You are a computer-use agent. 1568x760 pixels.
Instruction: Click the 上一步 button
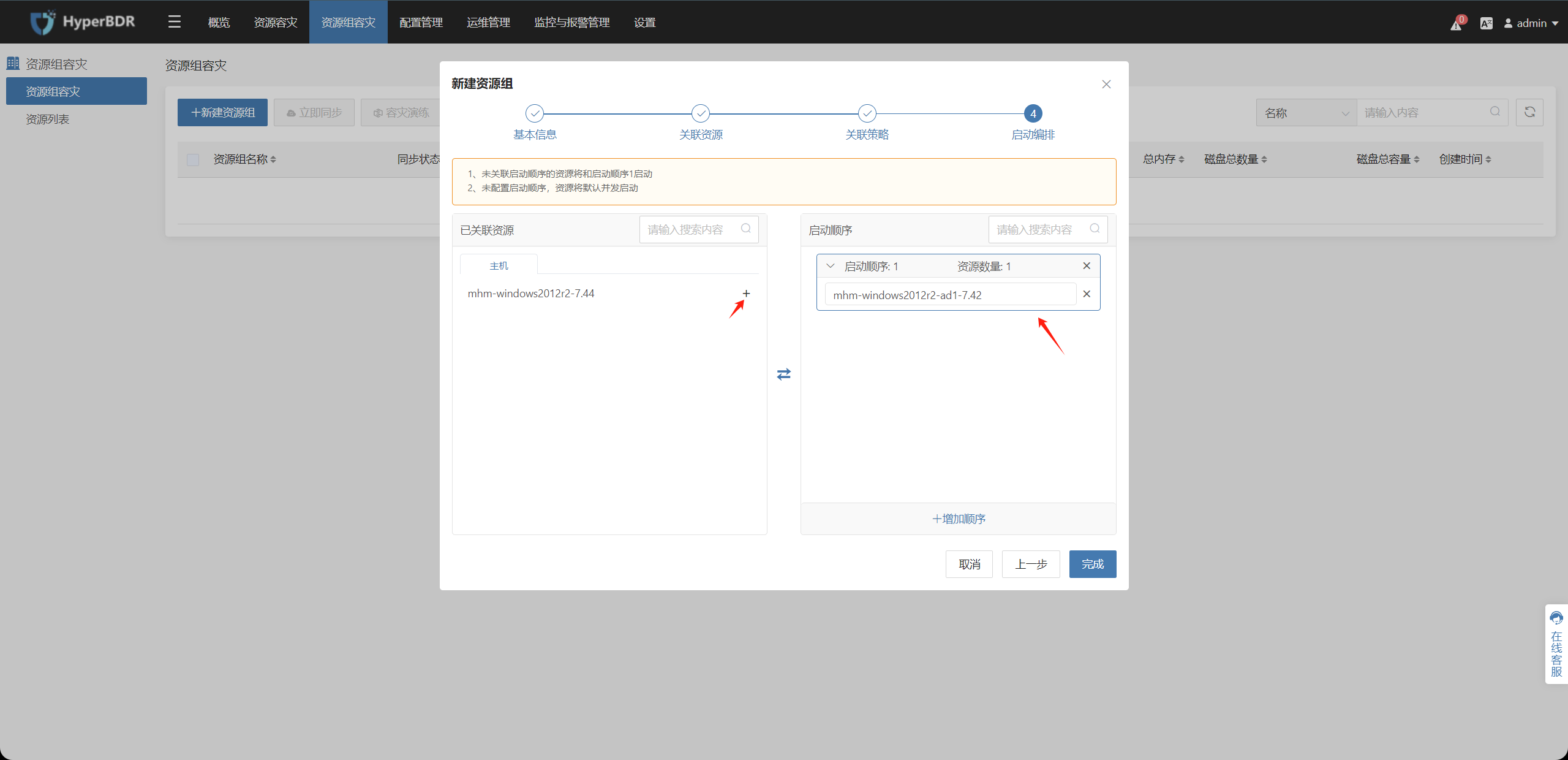click(1031, 564)
